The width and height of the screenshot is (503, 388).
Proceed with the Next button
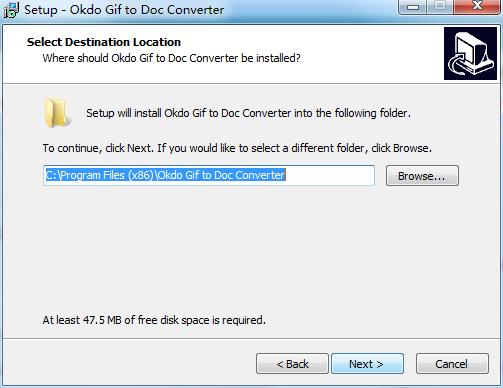point(367,364)
